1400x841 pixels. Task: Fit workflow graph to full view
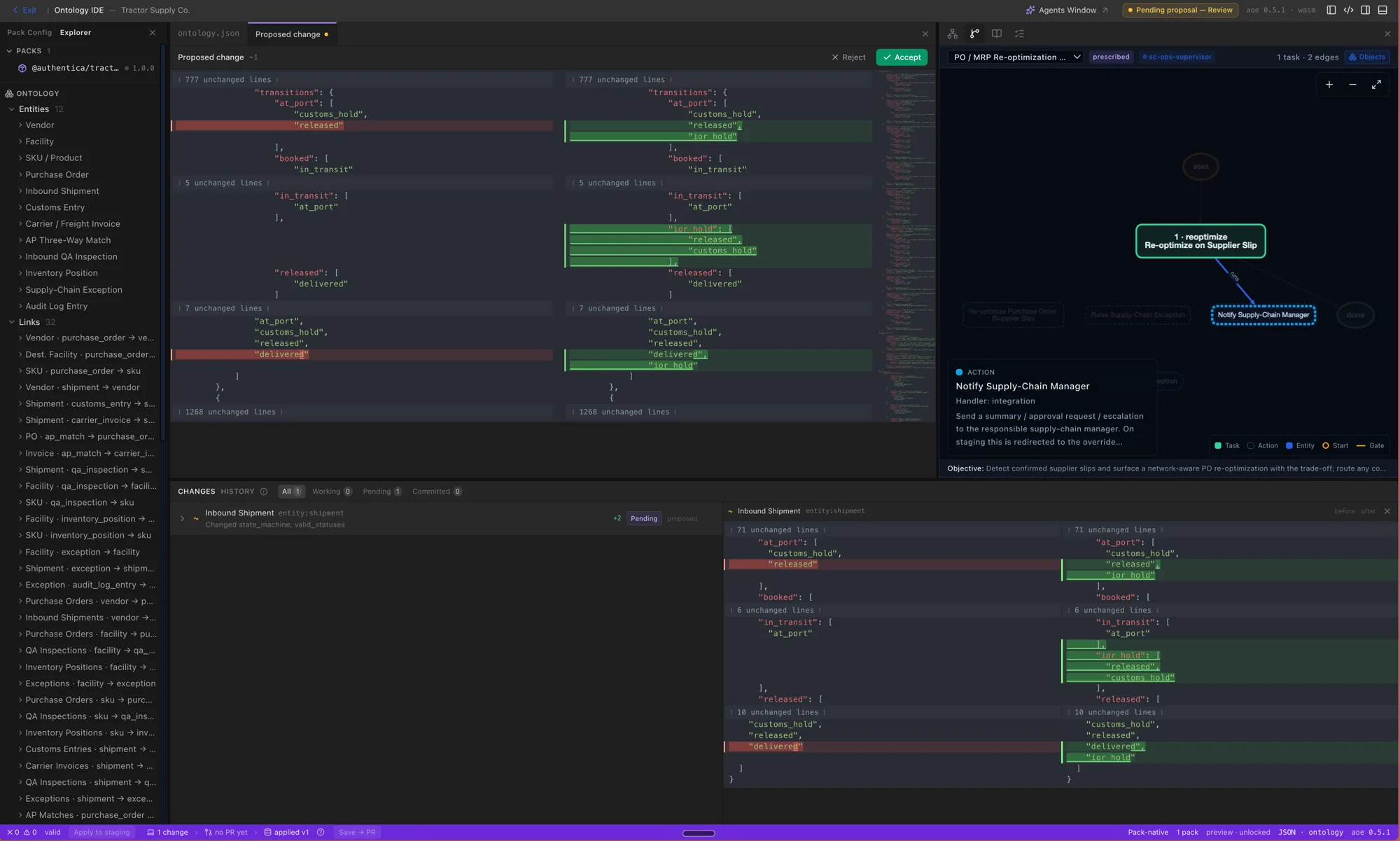(1376, 85)
